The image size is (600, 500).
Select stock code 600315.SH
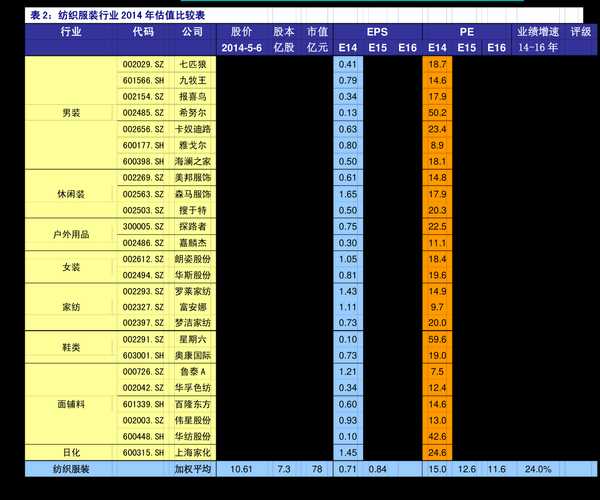click(143, 453)
